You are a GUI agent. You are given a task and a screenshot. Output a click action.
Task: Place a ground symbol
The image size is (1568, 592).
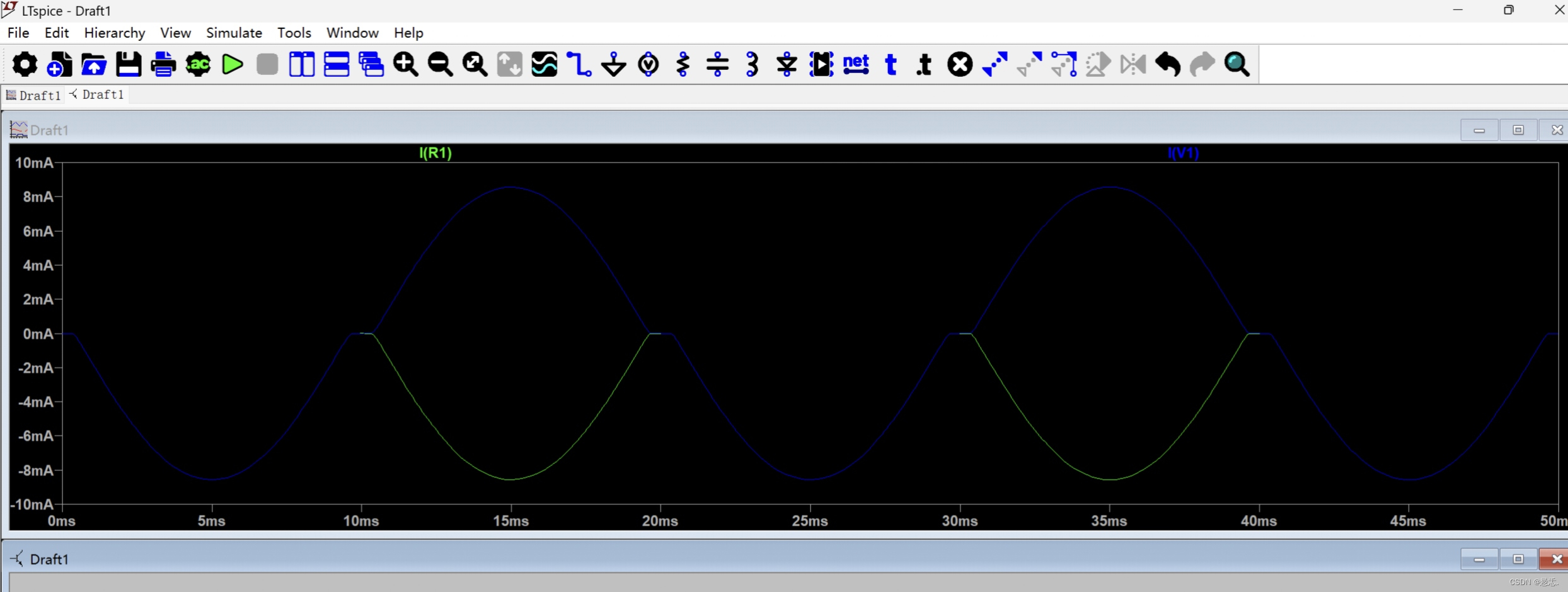[x=614, y=64]
